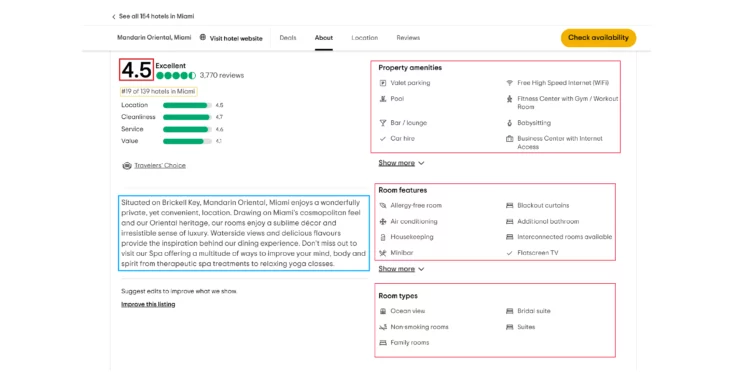This screenshot has width=744, height=378.
Task: Click the Allergy-free room icon
Action: 383,205
